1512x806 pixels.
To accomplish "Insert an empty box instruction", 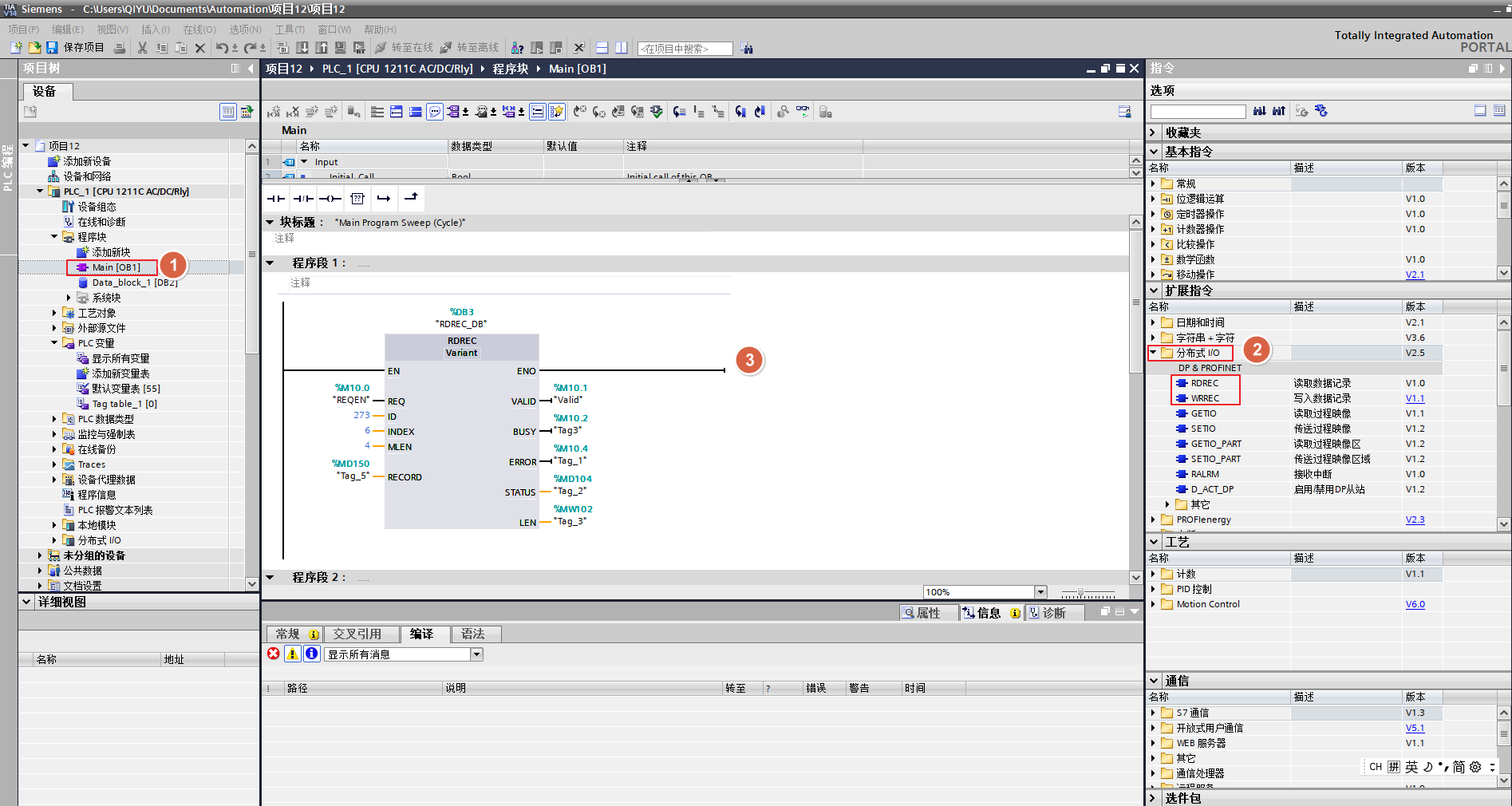I will pos(357,198).
